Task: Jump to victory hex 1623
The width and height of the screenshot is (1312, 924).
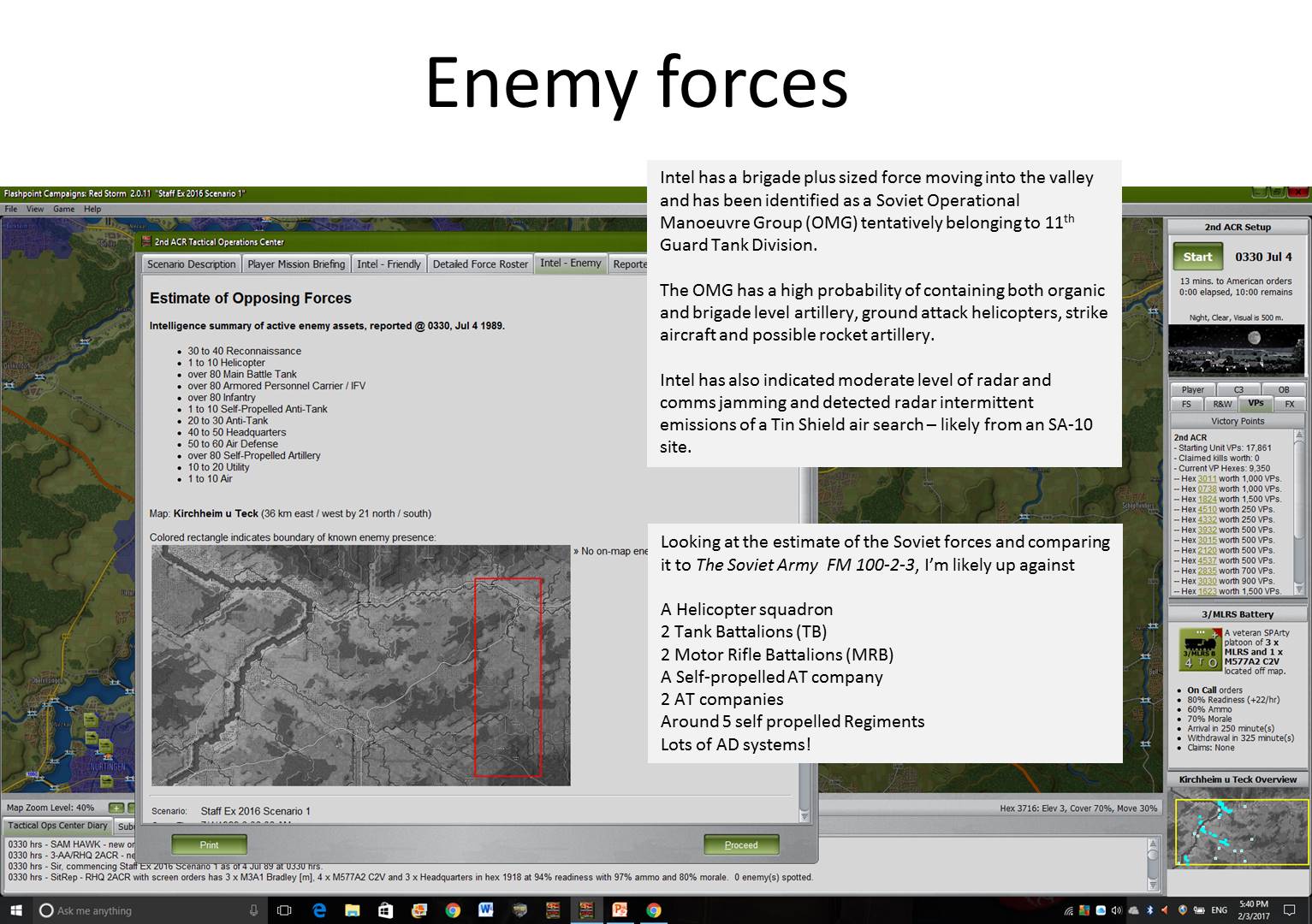Action: (1207, 592)
